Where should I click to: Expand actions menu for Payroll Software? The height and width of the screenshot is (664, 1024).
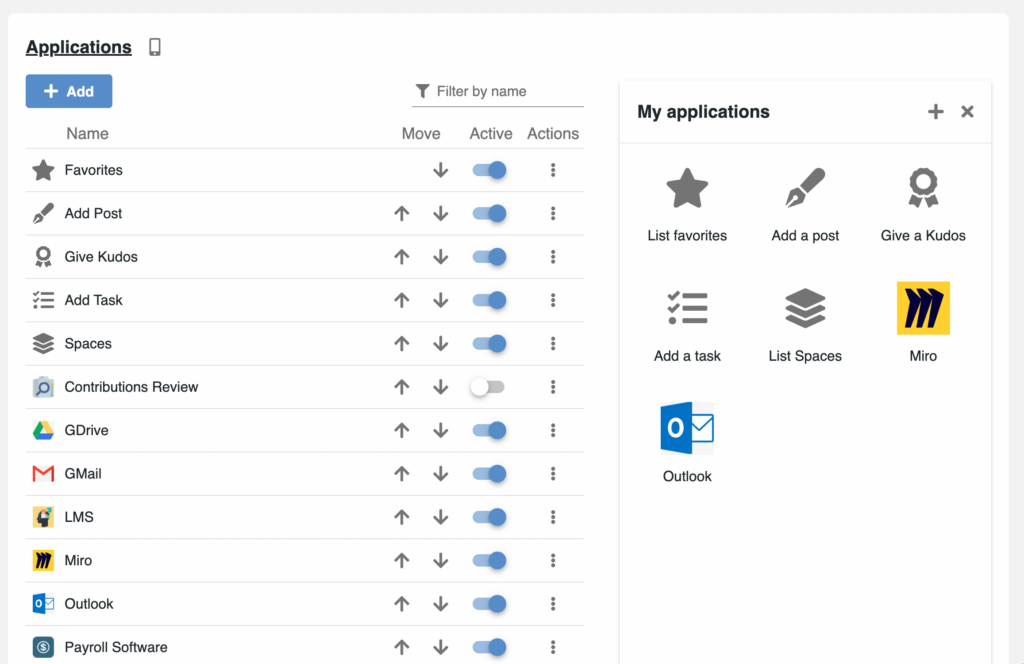(x=553, y=647)
